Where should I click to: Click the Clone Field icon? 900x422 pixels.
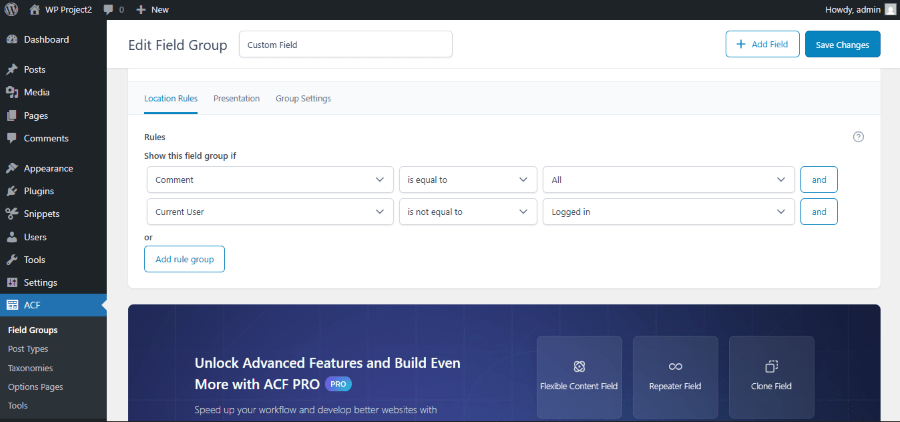pos(771,366)
